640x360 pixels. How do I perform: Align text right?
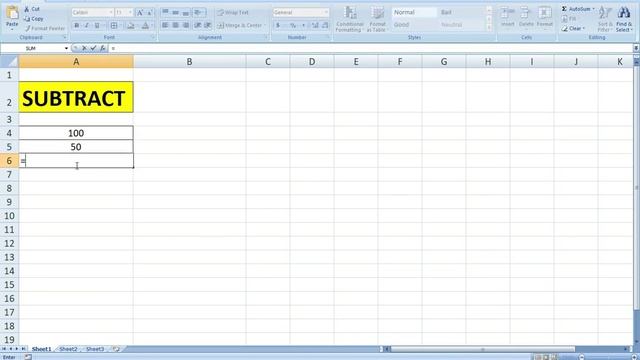(186, 25)
